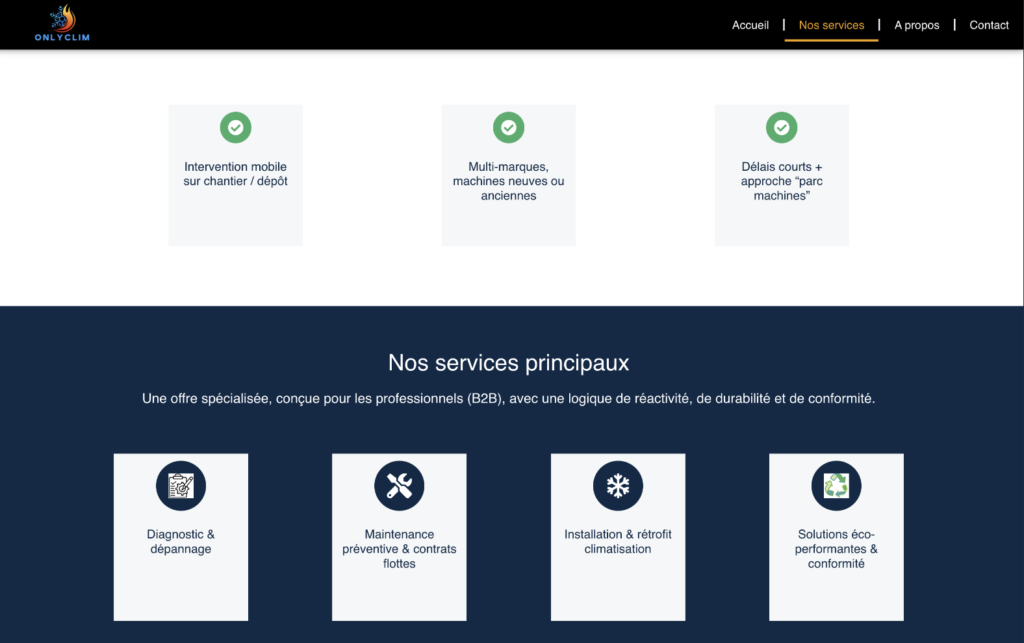The height and width of the screenshot is (643, 1024).
Task: Go to the Accueil page
Action: (x=750, y=25)
